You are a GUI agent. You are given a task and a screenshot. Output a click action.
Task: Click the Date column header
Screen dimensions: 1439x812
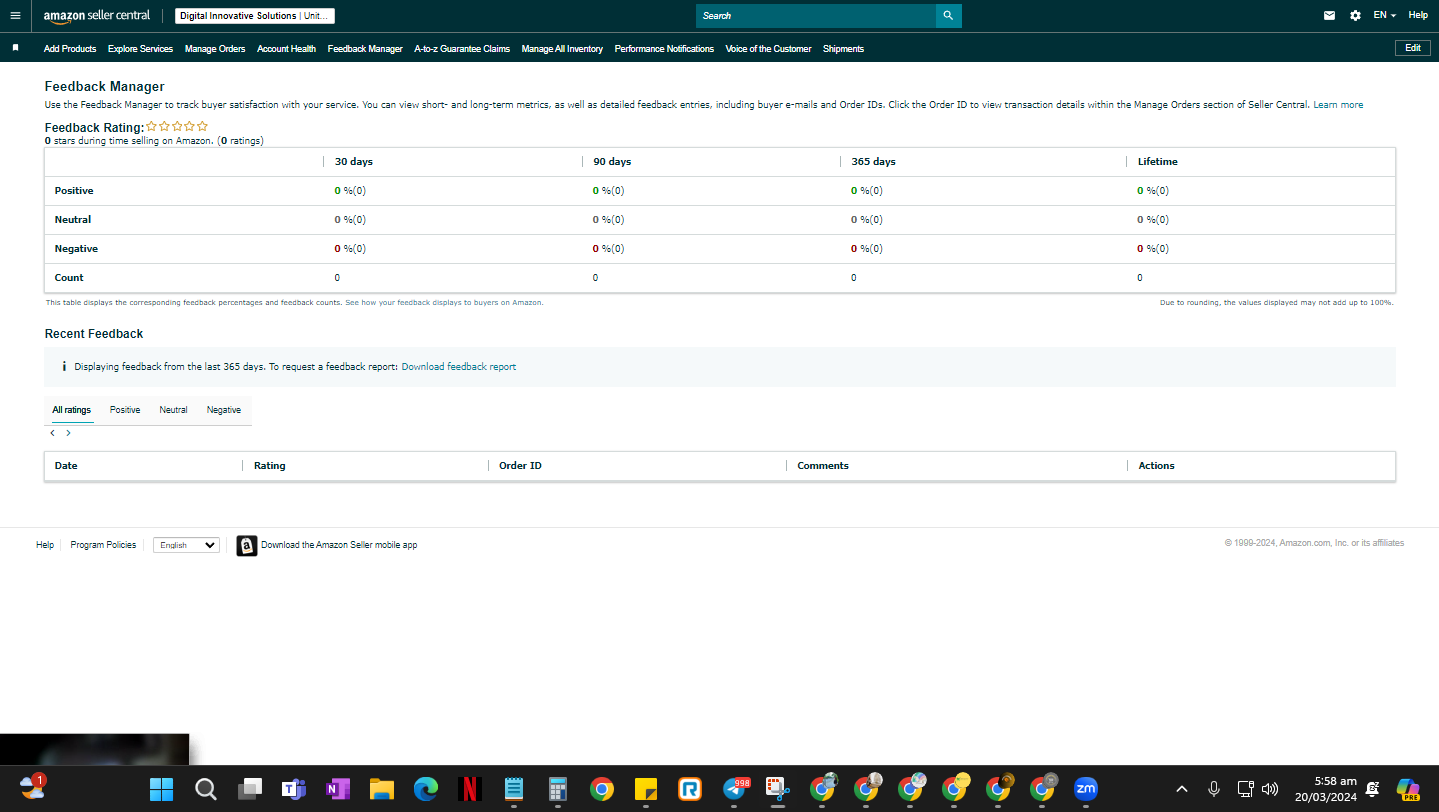point(66,466)
